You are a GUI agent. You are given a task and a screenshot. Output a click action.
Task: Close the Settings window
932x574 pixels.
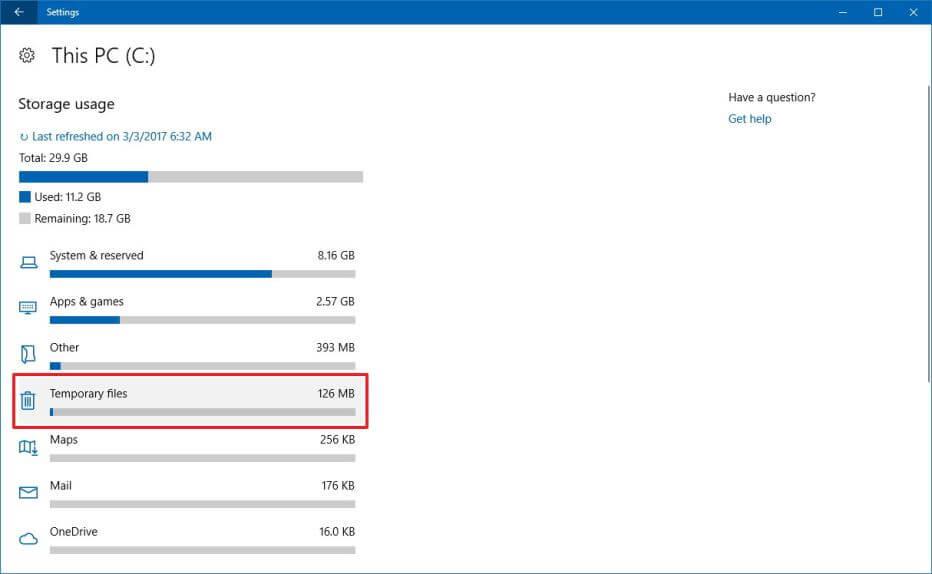914,12
